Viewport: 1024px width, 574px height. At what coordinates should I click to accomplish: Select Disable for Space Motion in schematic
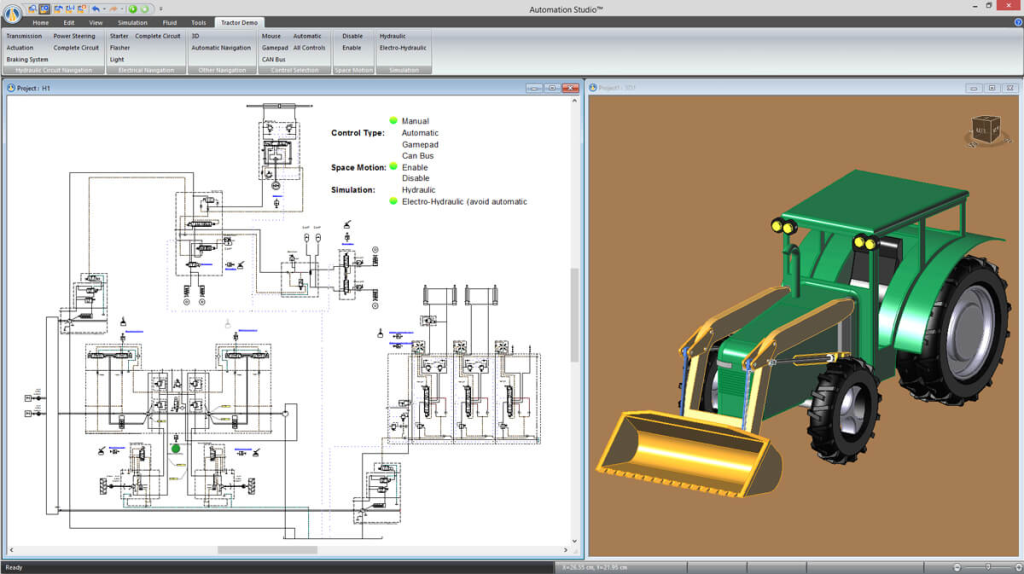(x=415, y=178)
